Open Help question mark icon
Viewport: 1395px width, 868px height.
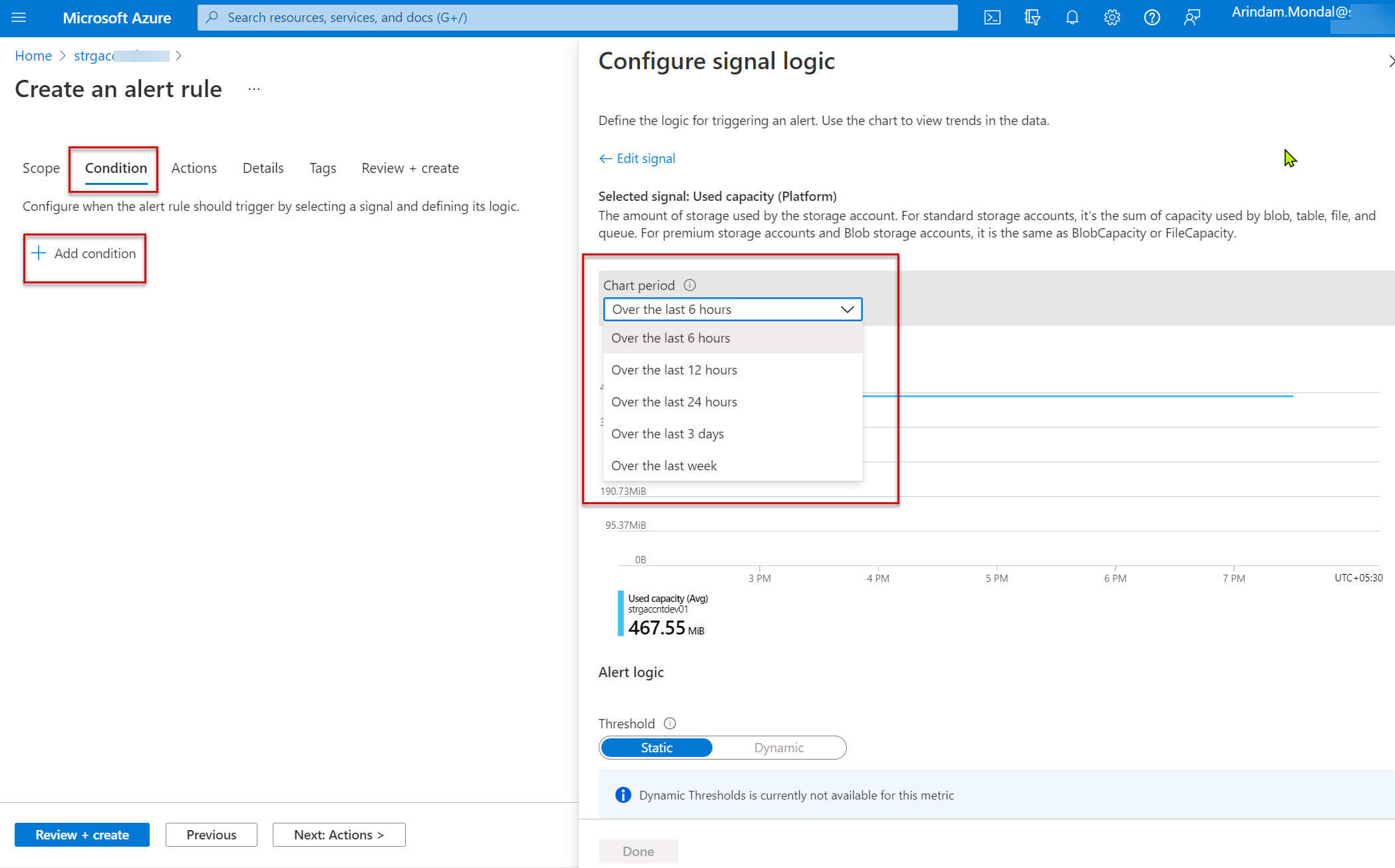(x=1152, y=18)
